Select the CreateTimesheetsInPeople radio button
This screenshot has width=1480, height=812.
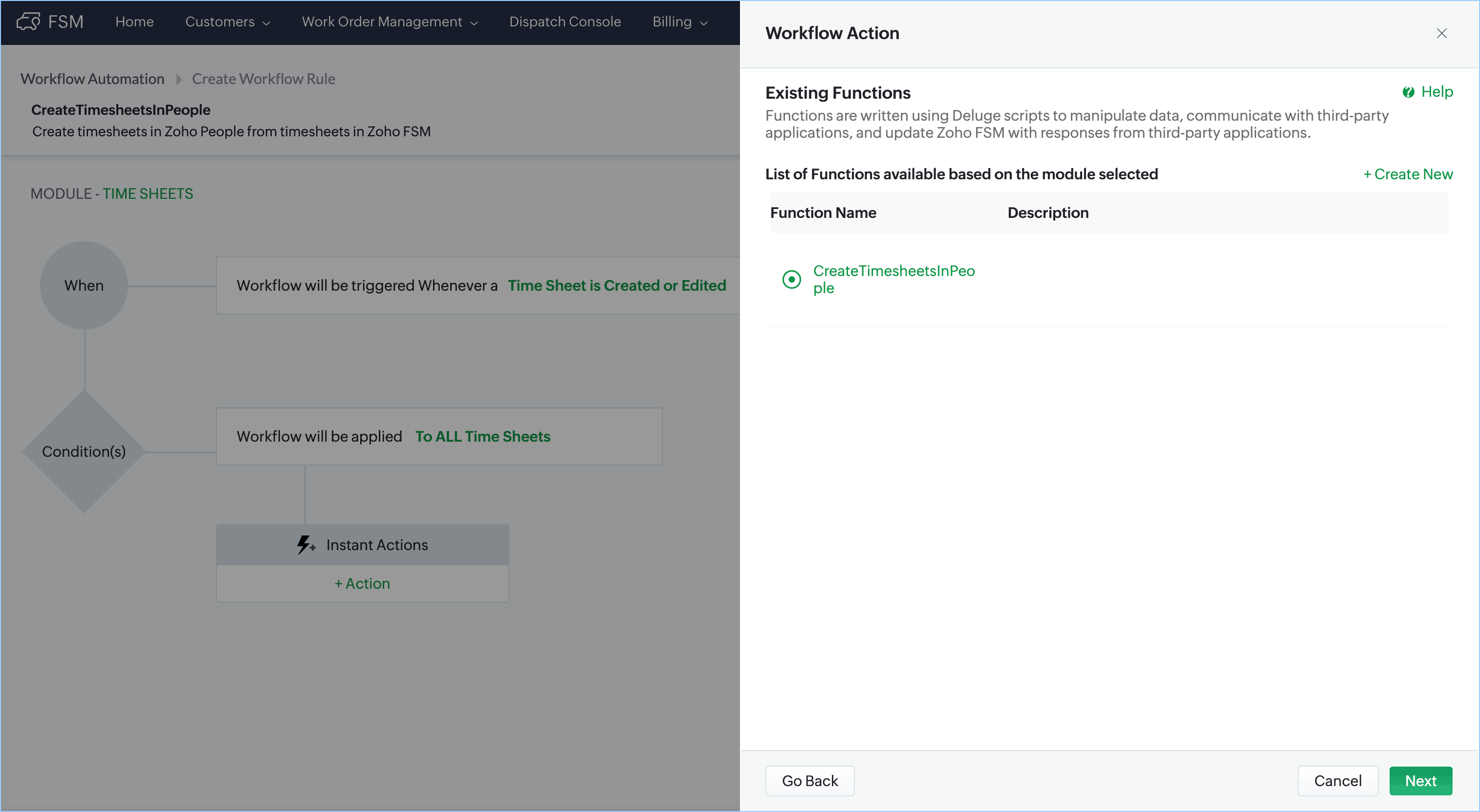click(791, 279)
